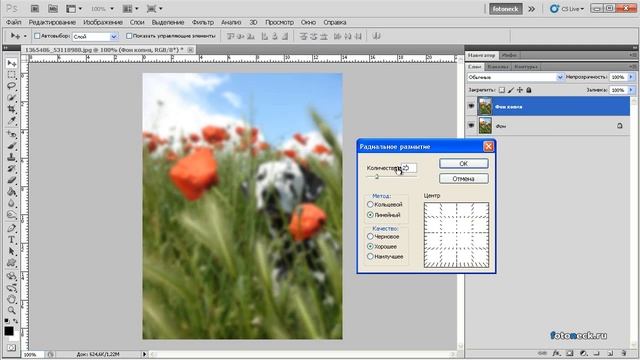Delete layer using trash icon
The image size is (640, 360).
(623, 353)
